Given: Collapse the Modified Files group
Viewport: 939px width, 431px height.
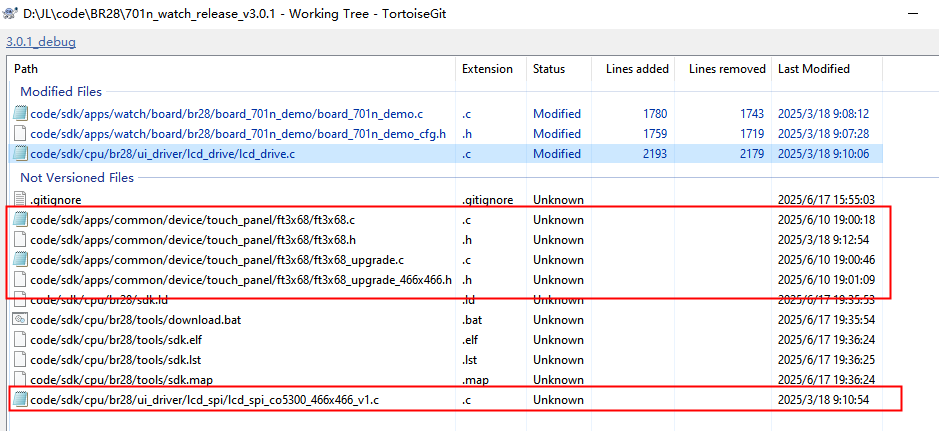Looking at the screenshot, I should [x=61, y=92].
